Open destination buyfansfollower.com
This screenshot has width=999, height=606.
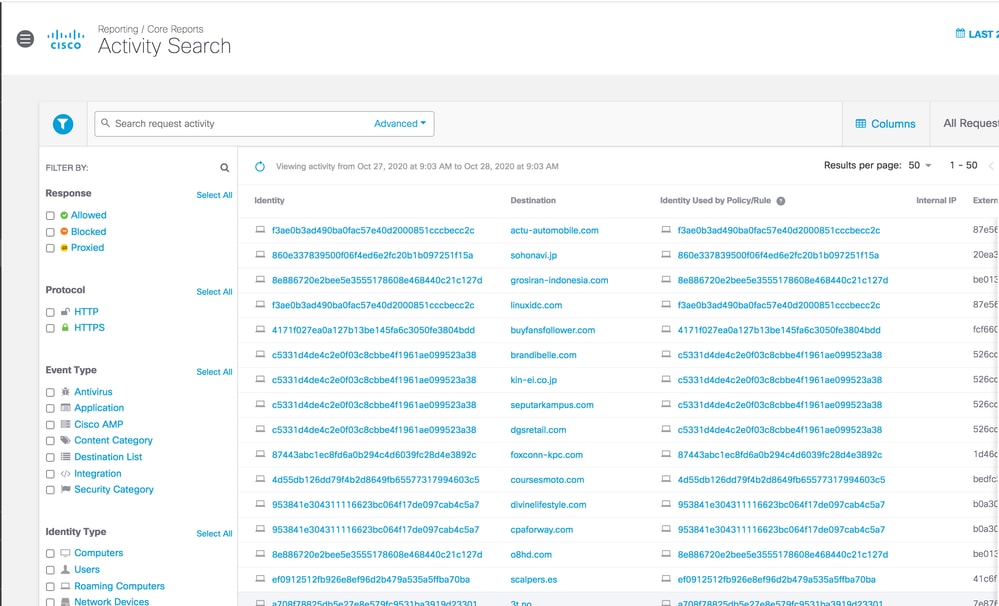552,330
